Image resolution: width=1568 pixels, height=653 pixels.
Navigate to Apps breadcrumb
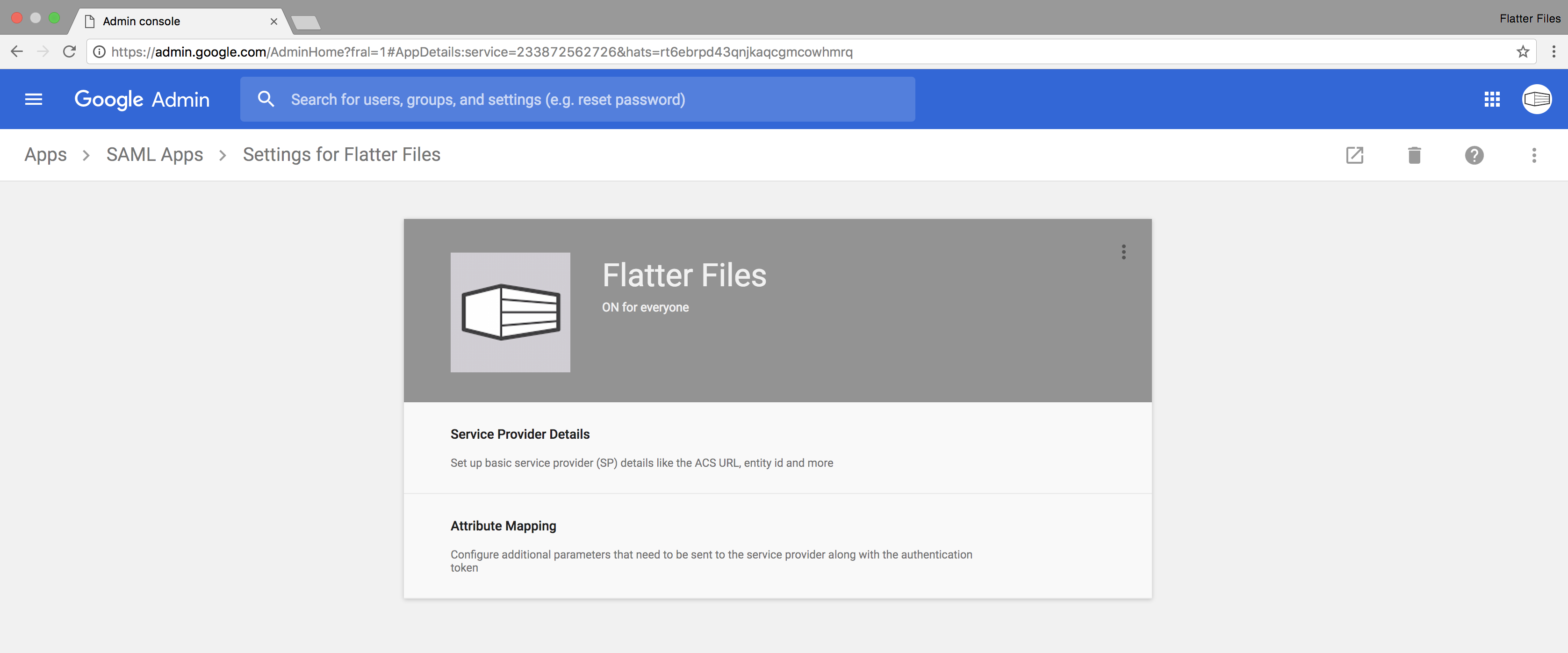[44, 154]
